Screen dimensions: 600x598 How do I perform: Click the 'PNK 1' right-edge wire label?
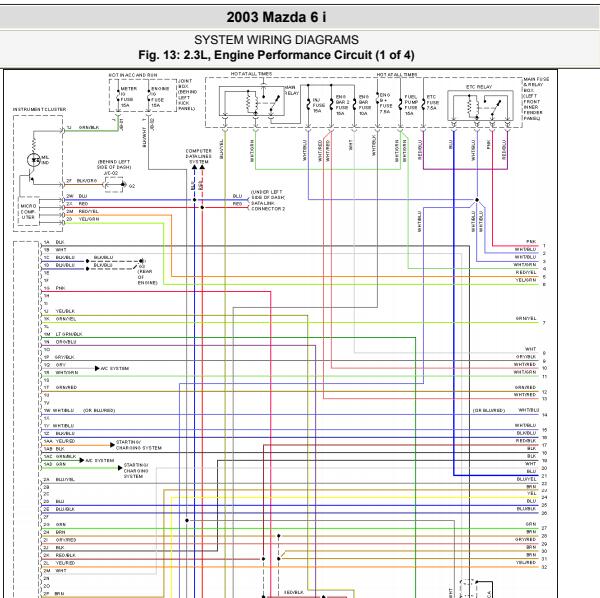[x=536, y=243]
